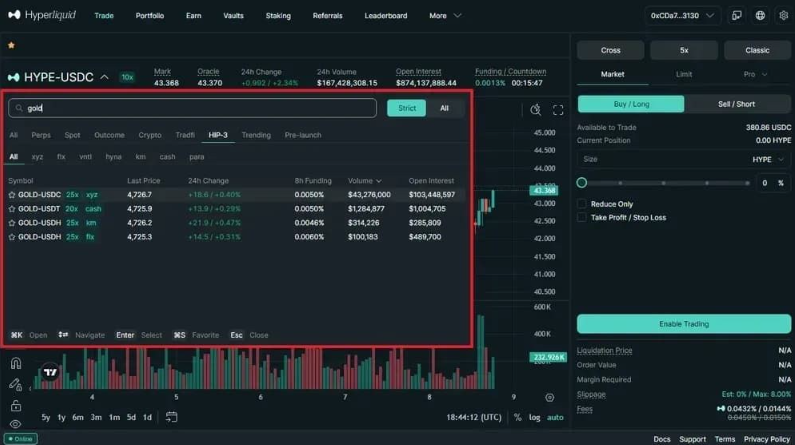Screen dimensions: 795x445
Task: Open the Cross margin mode button
Action: click(x=610, y=50)
